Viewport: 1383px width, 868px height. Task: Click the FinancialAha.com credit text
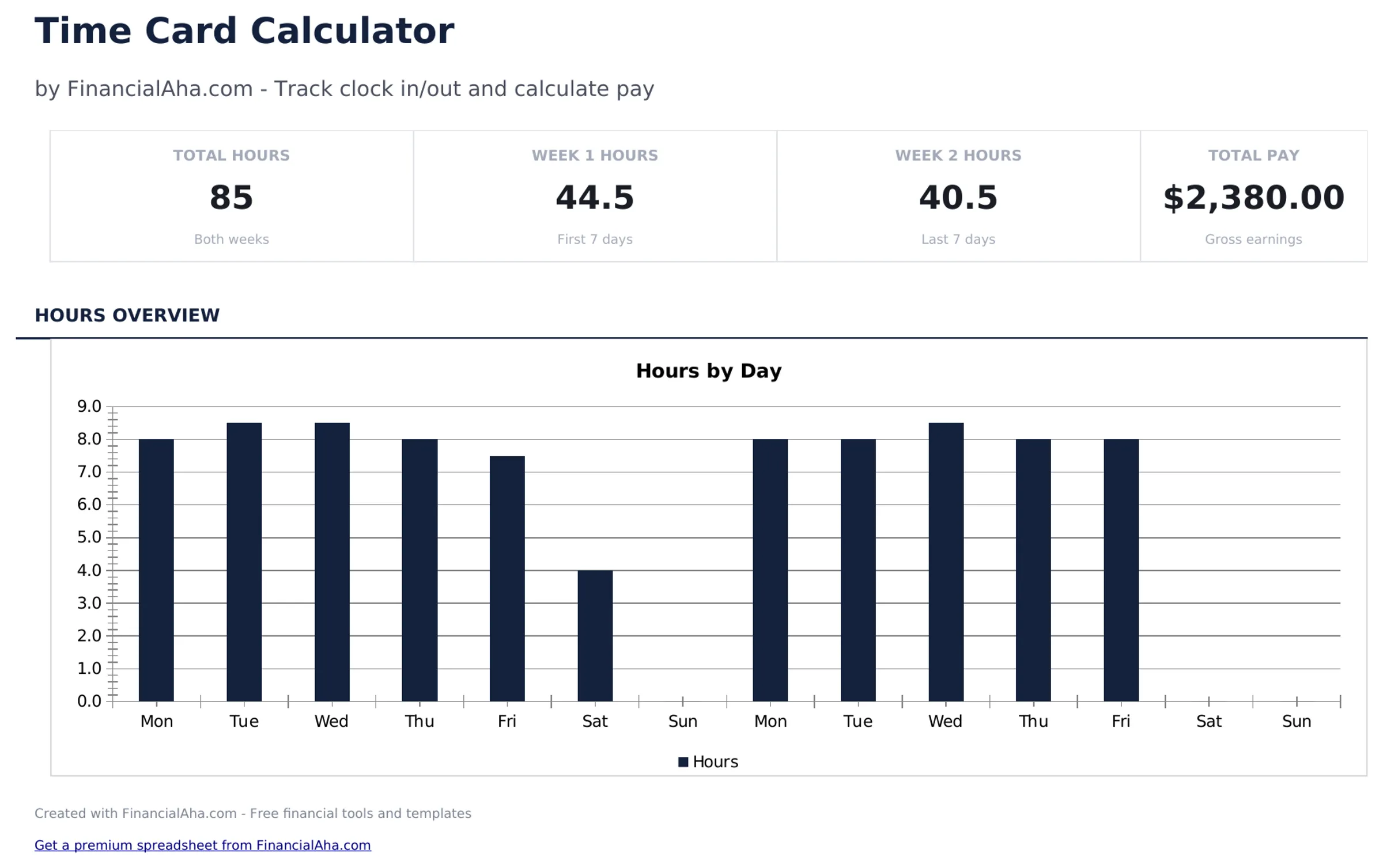pos(252,813)
